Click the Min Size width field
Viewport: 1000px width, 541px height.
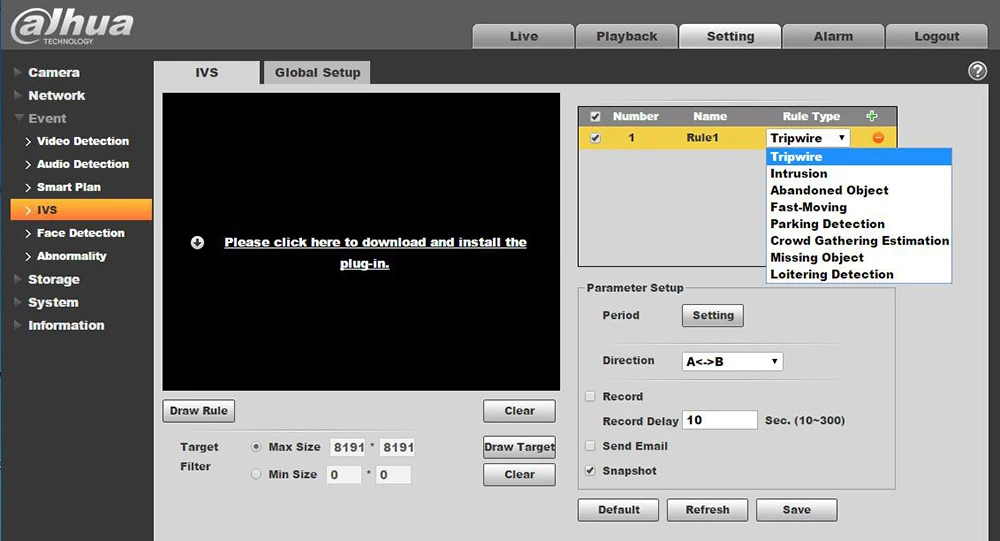pos(344,475)
